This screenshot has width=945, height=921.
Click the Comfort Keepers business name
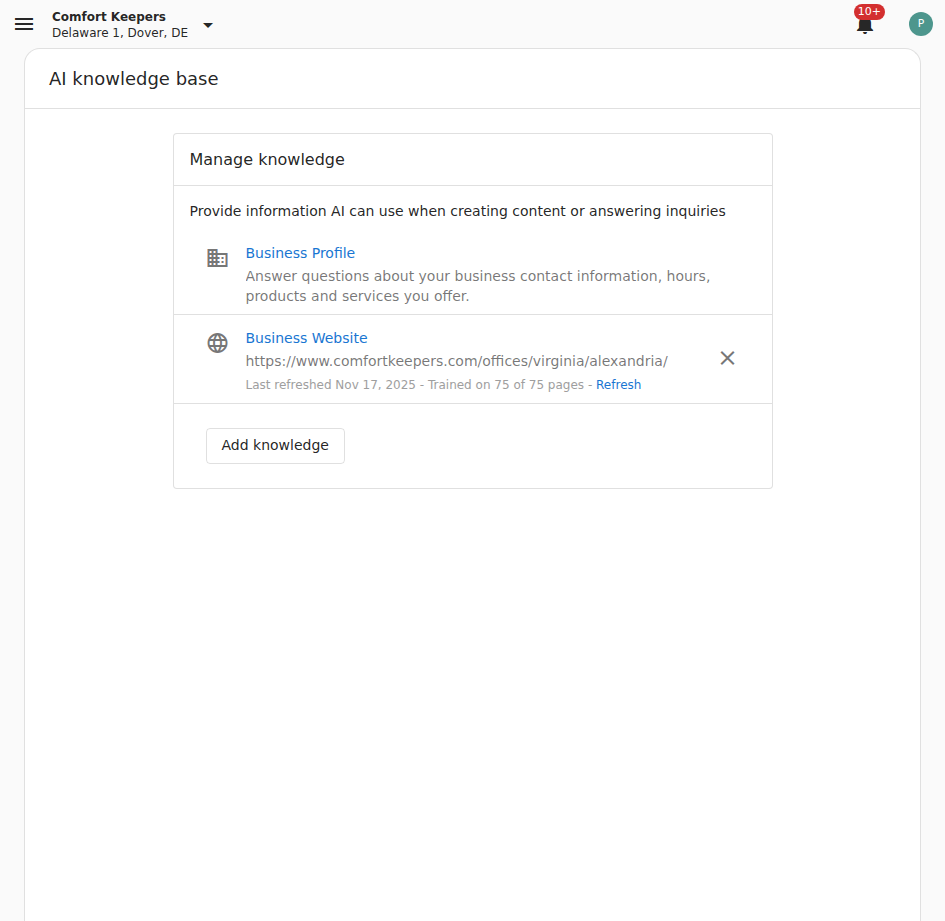pyautogui.click(x=108, y=16)
